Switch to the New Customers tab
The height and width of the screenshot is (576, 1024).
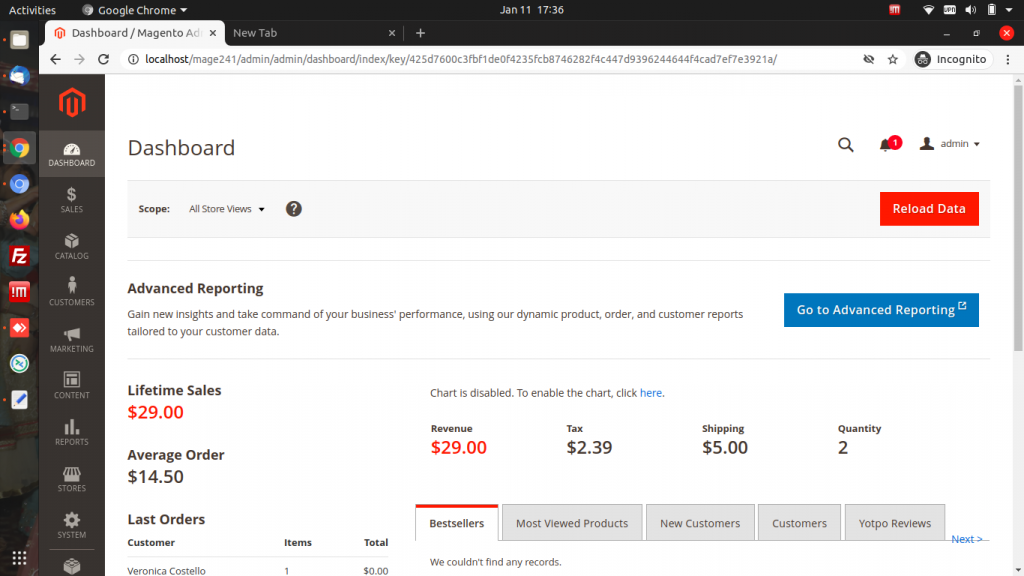[700, 522]
